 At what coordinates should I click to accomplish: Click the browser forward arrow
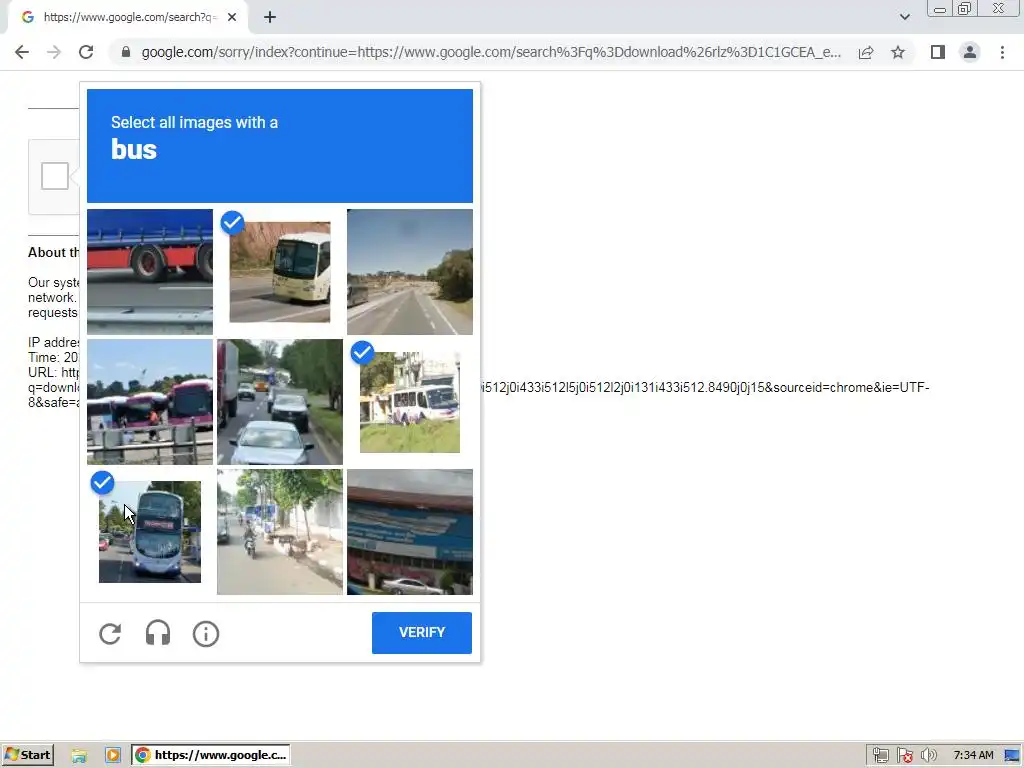(x=54, y=52)
